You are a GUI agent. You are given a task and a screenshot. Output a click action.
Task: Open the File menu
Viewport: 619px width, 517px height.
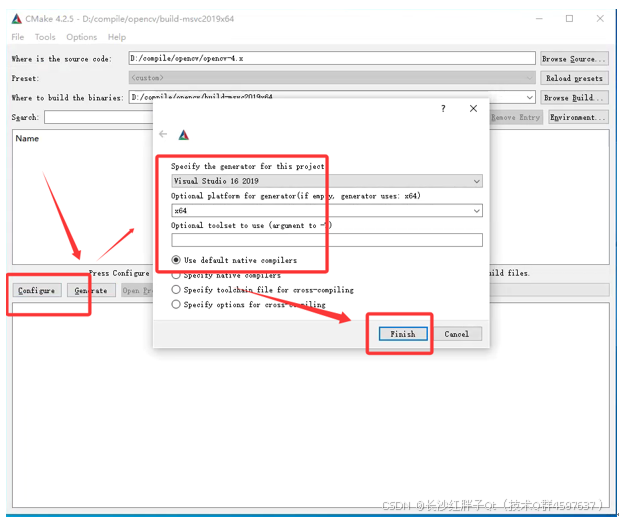[17, 37]
